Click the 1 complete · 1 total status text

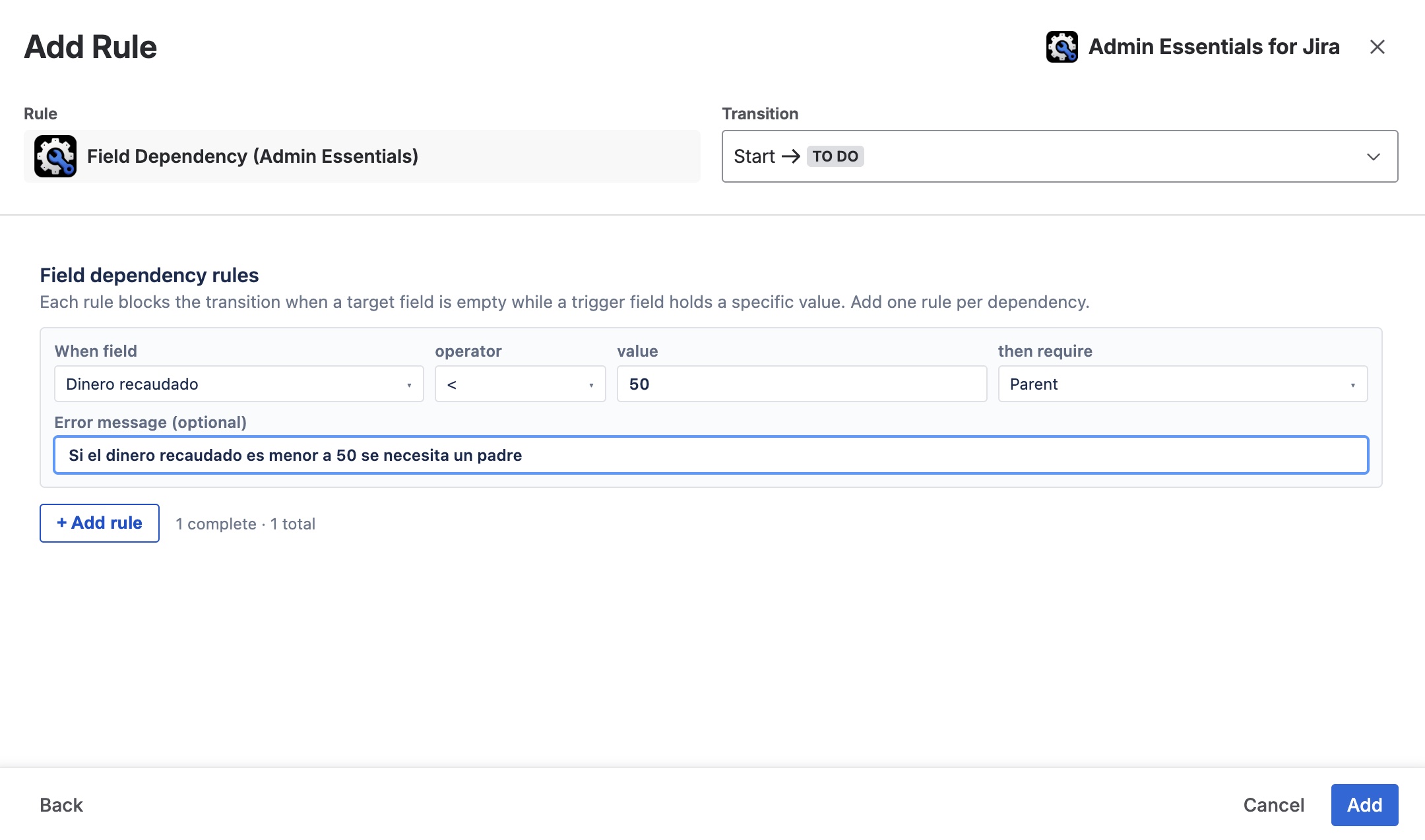click(x=245, y=524)
